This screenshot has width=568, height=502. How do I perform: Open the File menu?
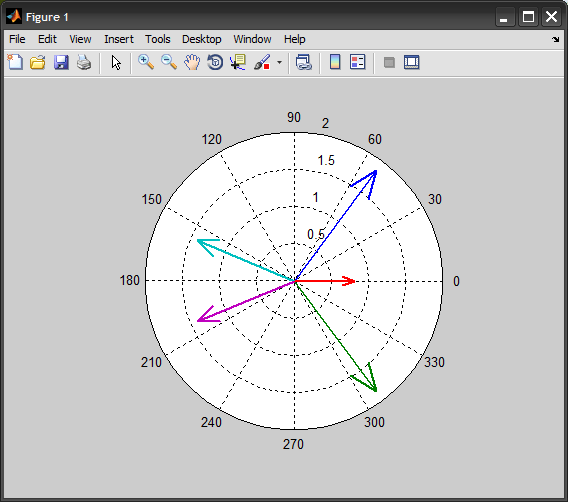tap(17, 39)
